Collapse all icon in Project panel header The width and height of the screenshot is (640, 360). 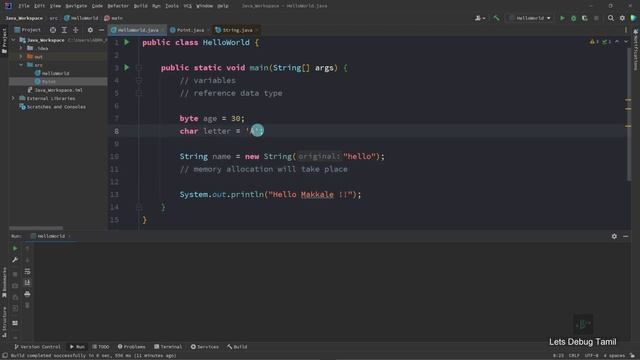pyautogui.click(x=76, y=30)
